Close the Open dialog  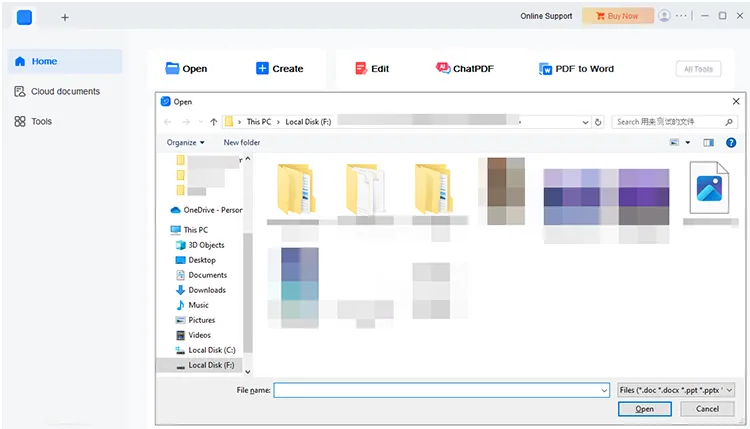[736, 101]
